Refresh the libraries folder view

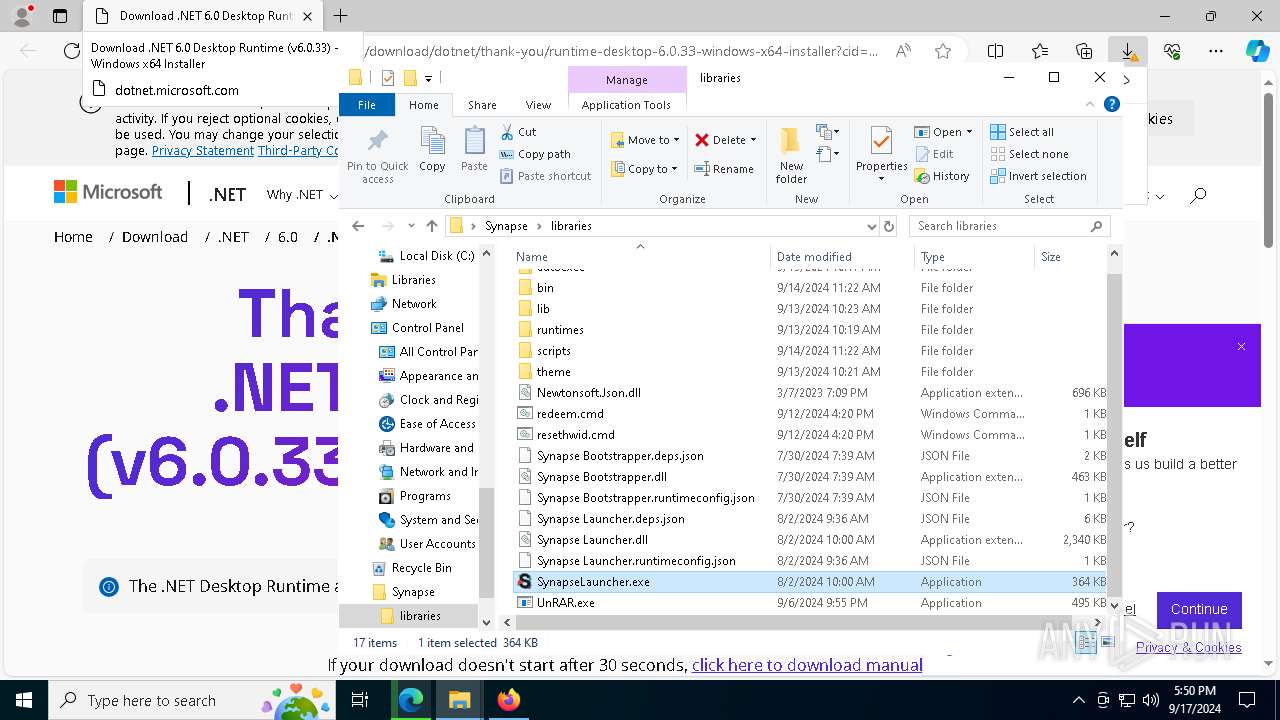(888, 226)
